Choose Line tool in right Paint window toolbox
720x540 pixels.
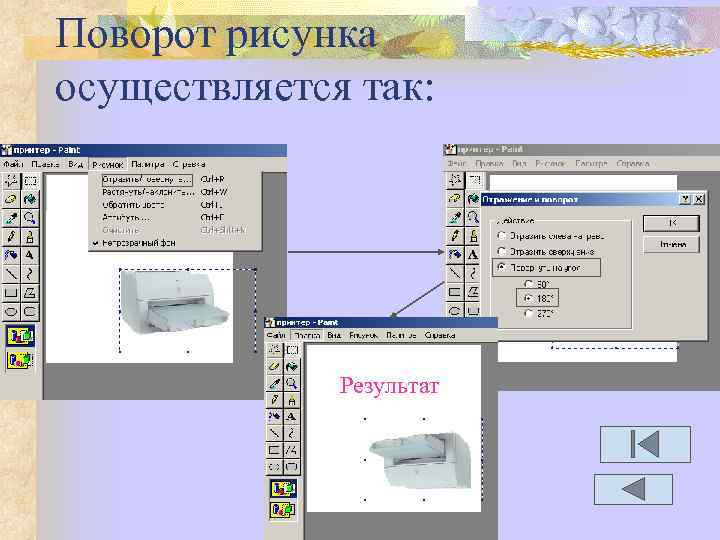455,273
